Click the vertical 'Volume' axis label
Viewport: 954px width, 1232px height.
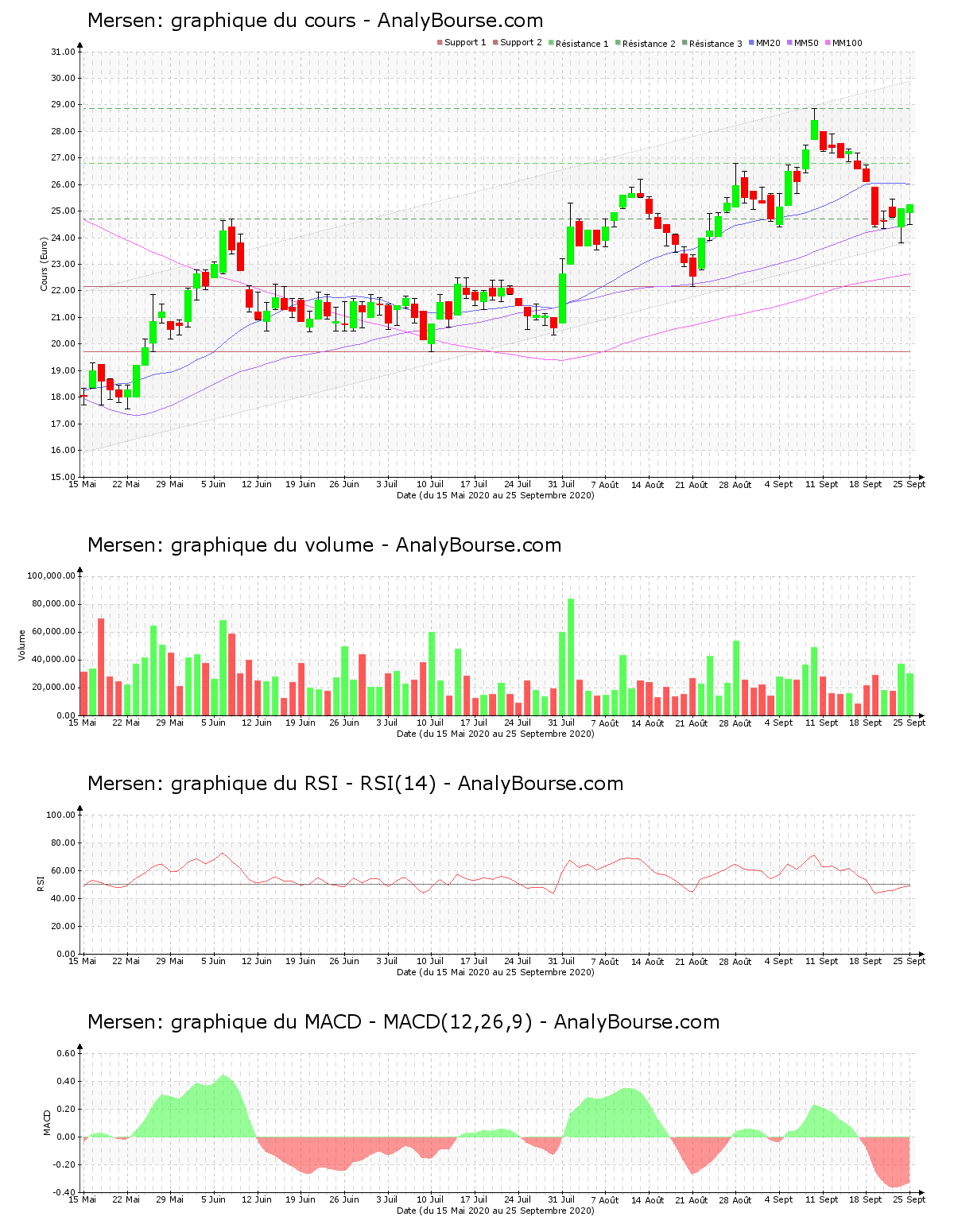coord(22,645)
